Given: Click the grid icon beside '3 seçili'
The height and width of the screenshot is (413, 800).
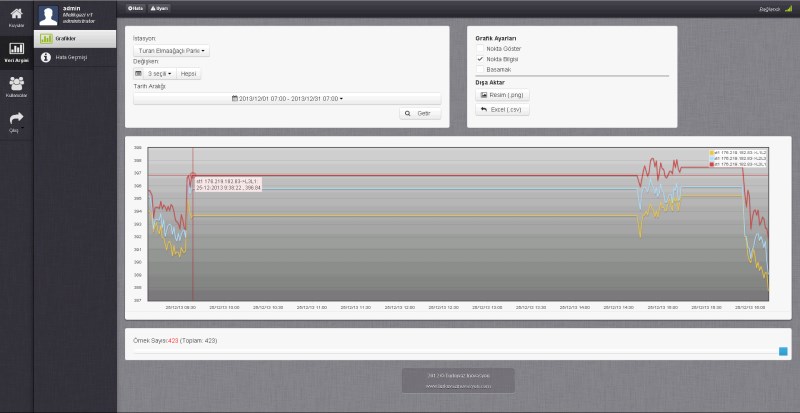Looking at the screenshot, I should click(140, 74).
